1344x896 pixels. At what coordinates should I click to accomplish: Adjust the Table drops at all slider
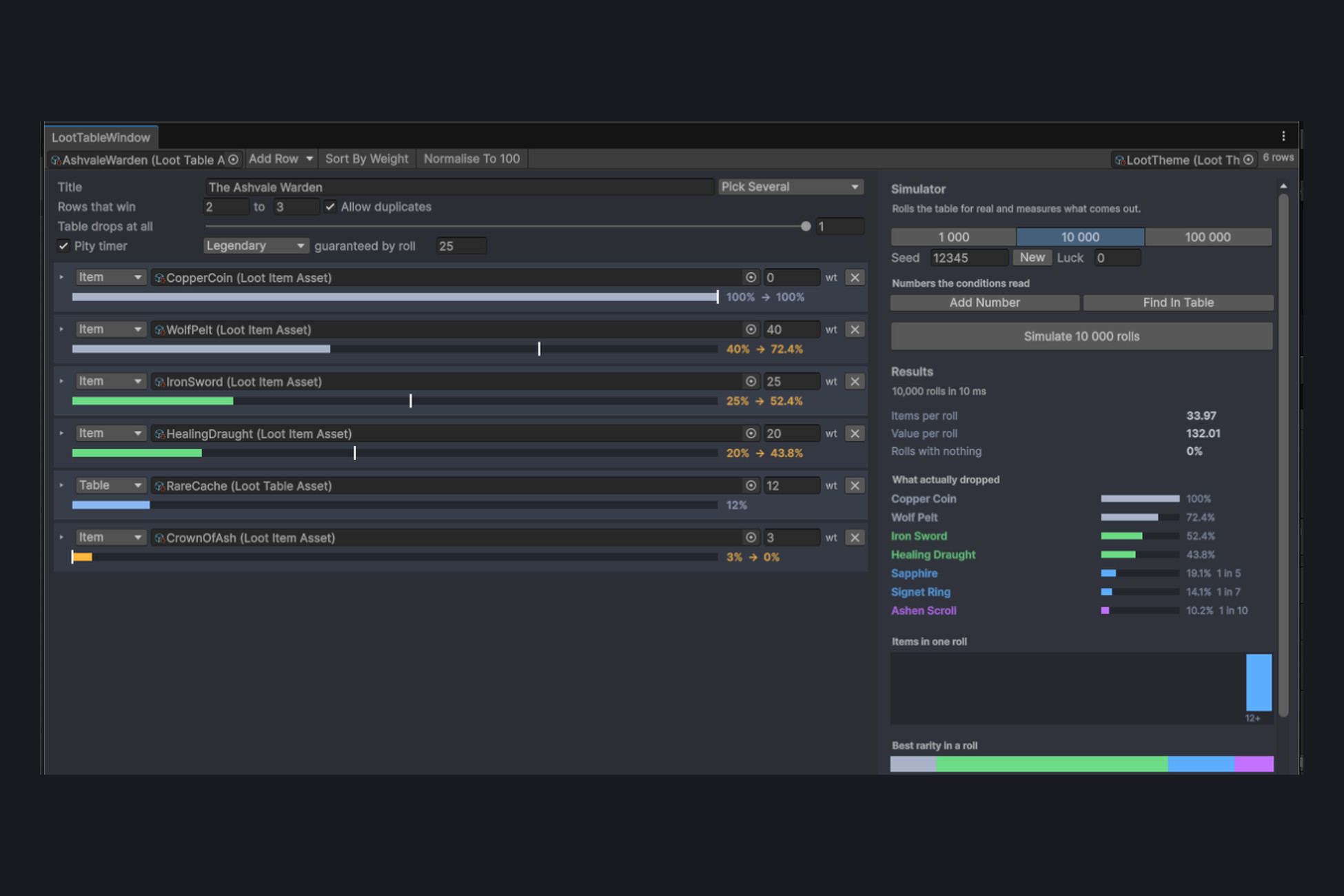point(507,226)
